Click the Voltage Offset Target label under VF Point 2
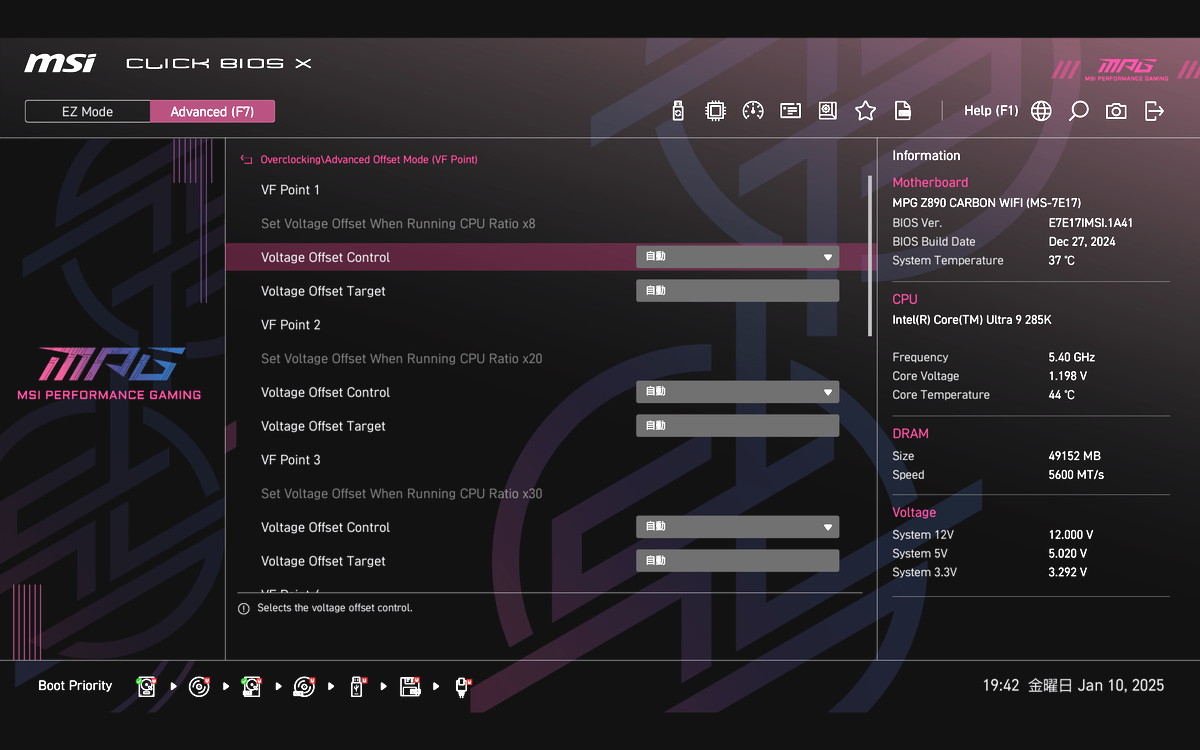Screen dimensions: 1200x750 323,426
